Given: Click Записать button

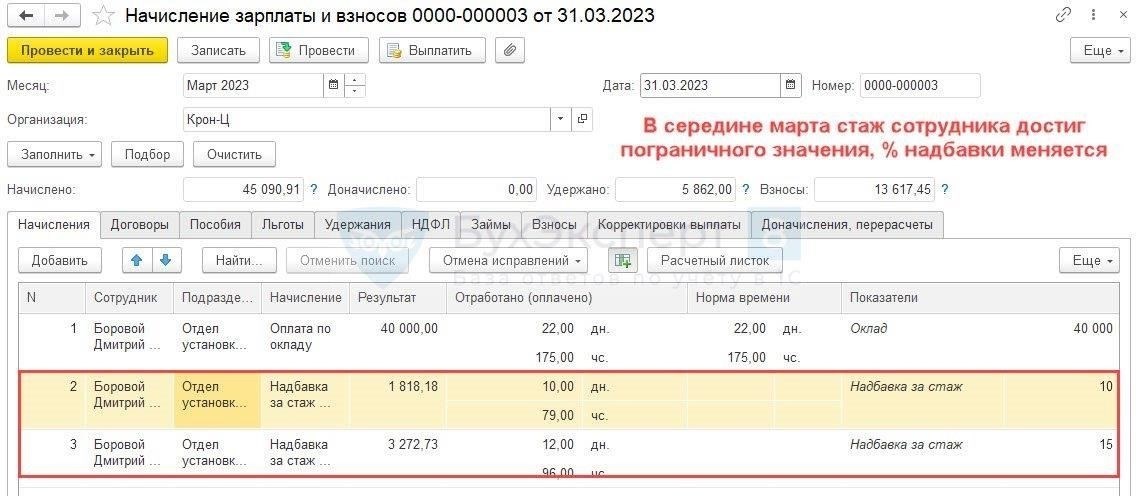Looking at the screenshot, I should 218,50.
